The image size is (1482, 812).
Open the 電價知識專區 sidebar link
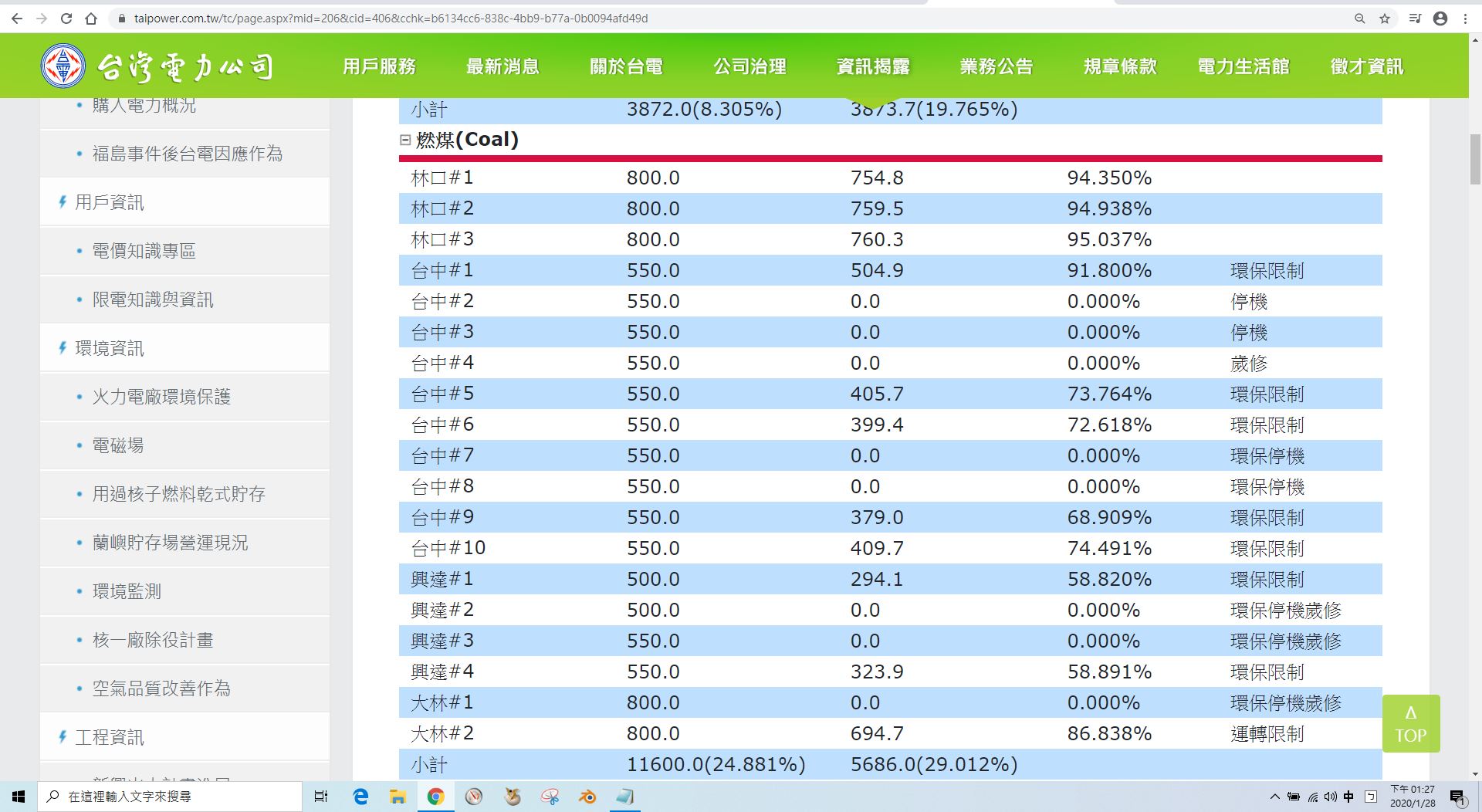144,251
